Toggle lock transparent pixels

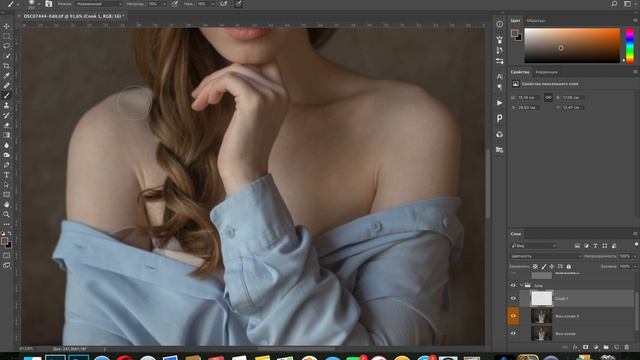pos(535,267)
